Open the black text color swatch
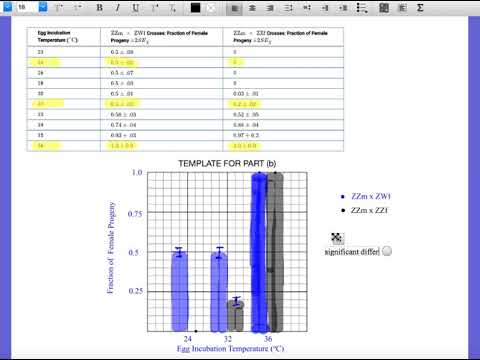The width and height of the screenshot is (480, 360). pyautogui.click(x=195, y=7)
